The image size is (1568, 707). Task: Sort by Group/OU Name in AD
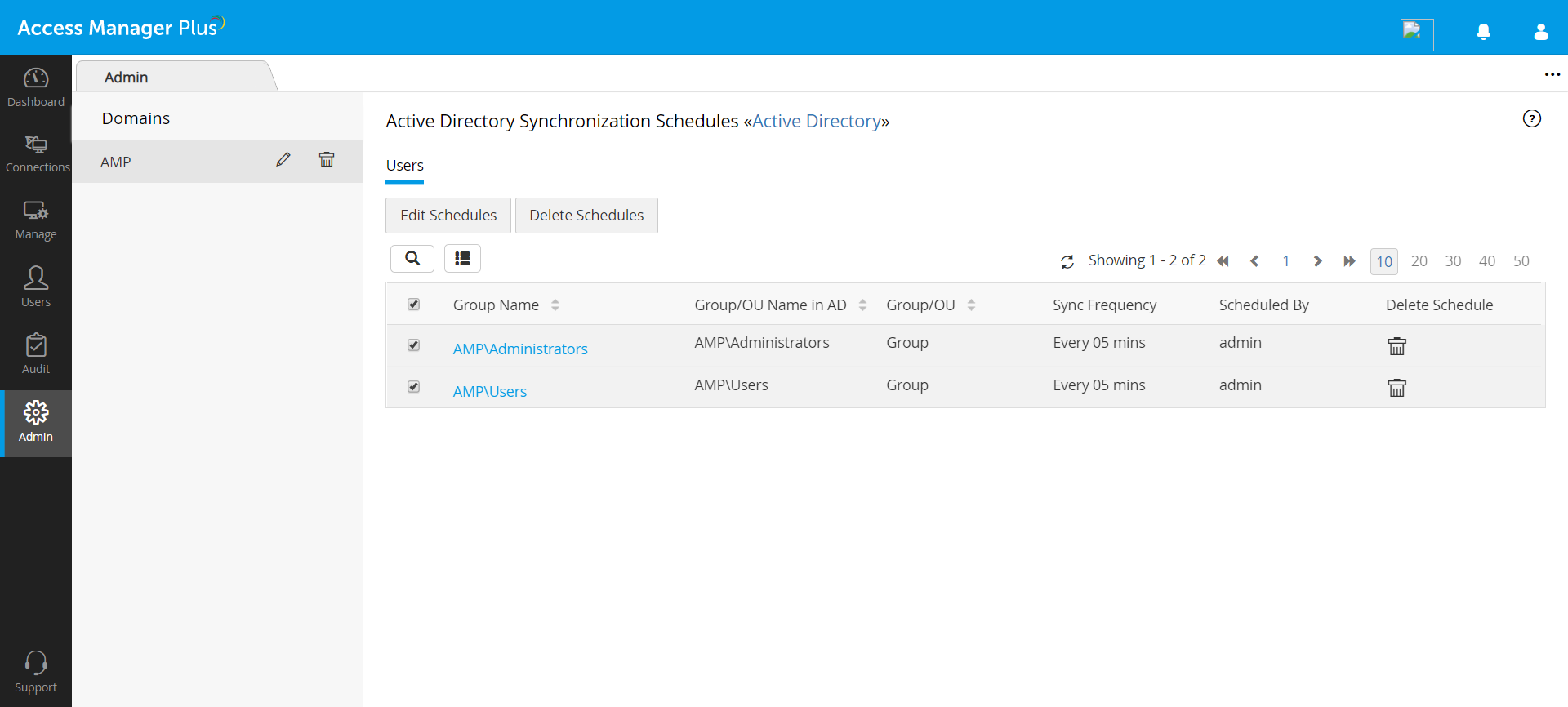[862, 305]
